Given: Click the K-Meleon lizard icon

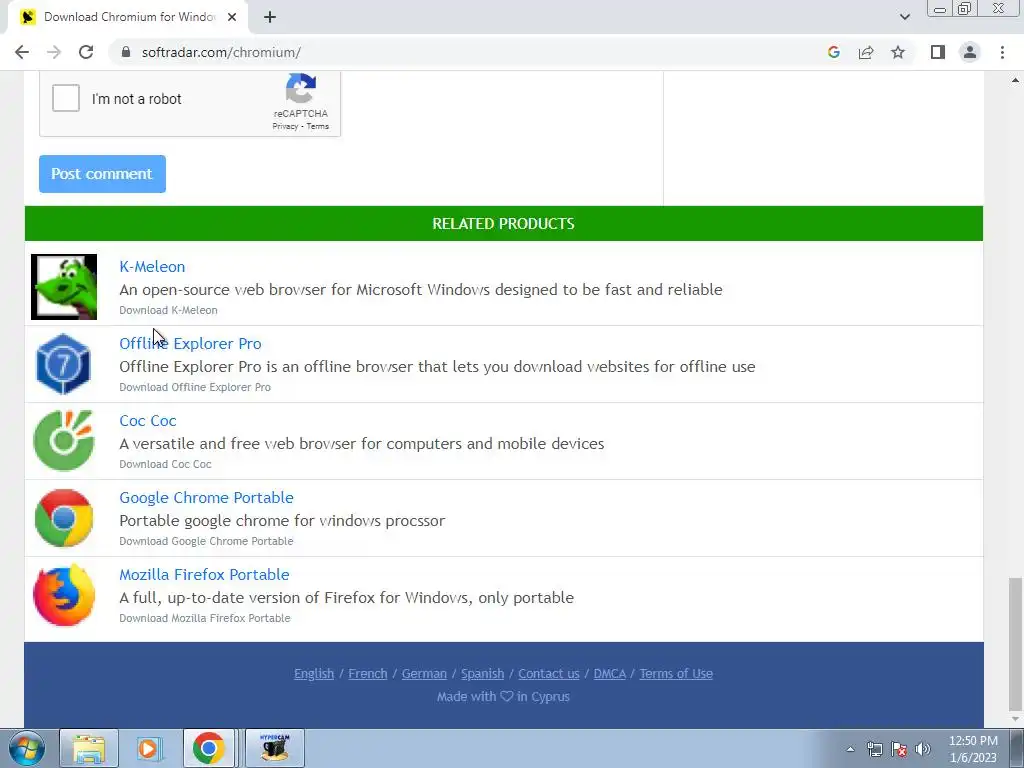Looking at the screenshot, I should point(64,287).
